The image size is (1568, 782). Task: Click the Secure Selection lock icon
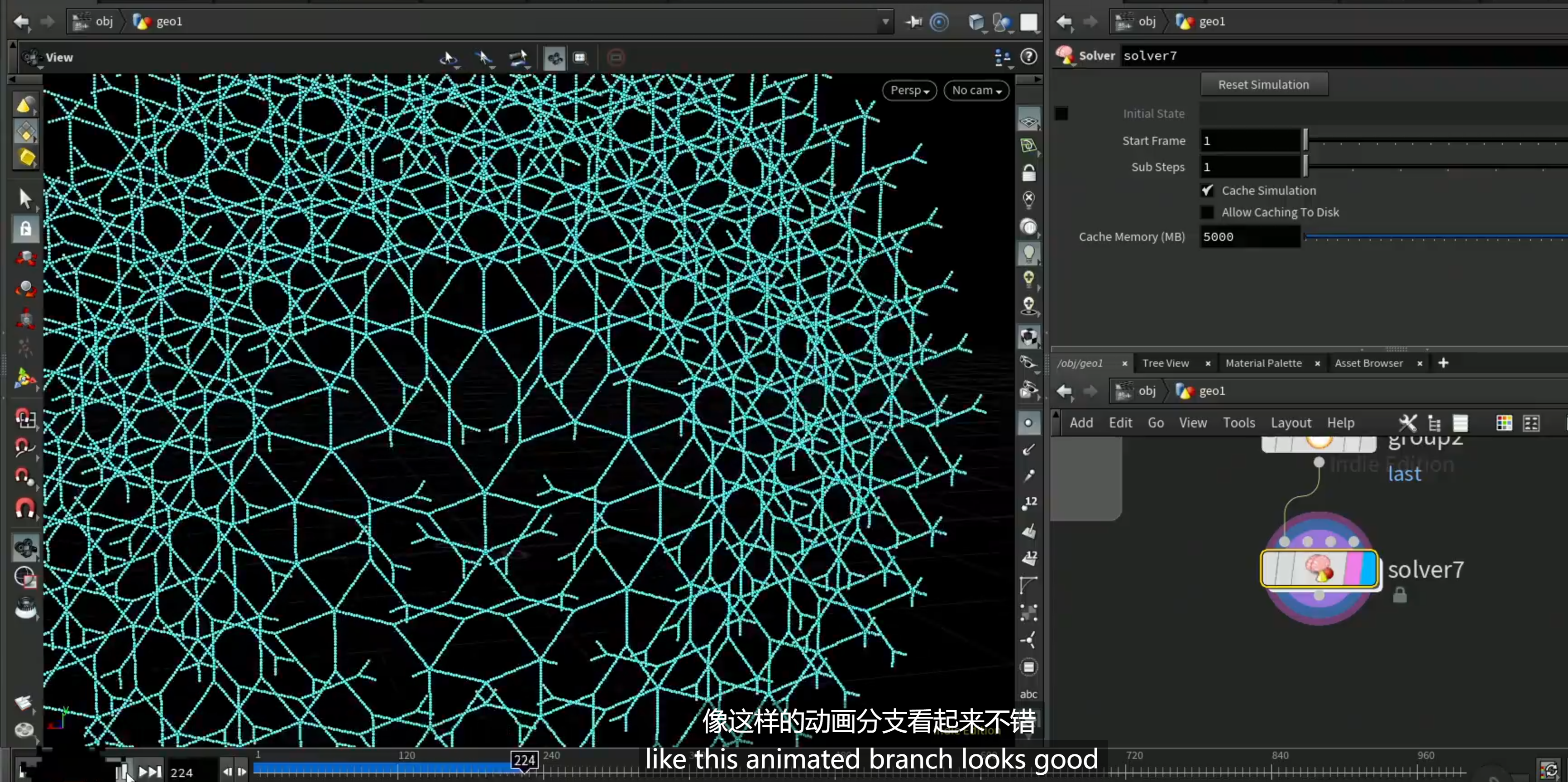pos(25,228)
